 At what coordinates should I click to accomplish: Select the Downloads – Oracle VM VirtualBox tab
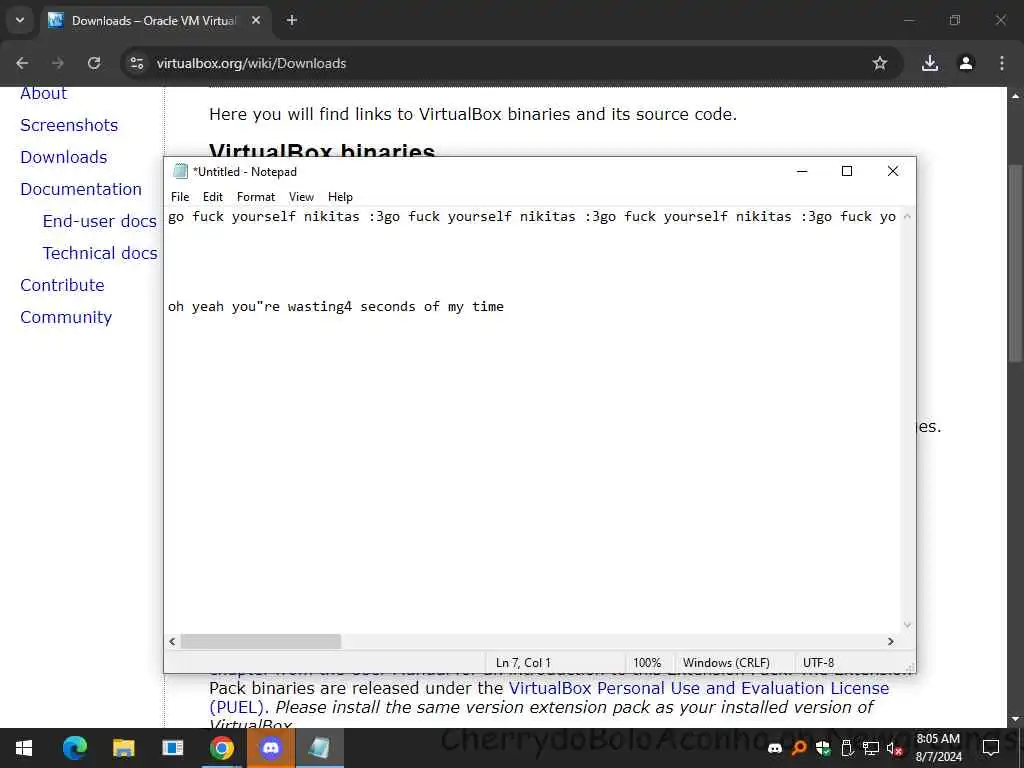[154, 21]
